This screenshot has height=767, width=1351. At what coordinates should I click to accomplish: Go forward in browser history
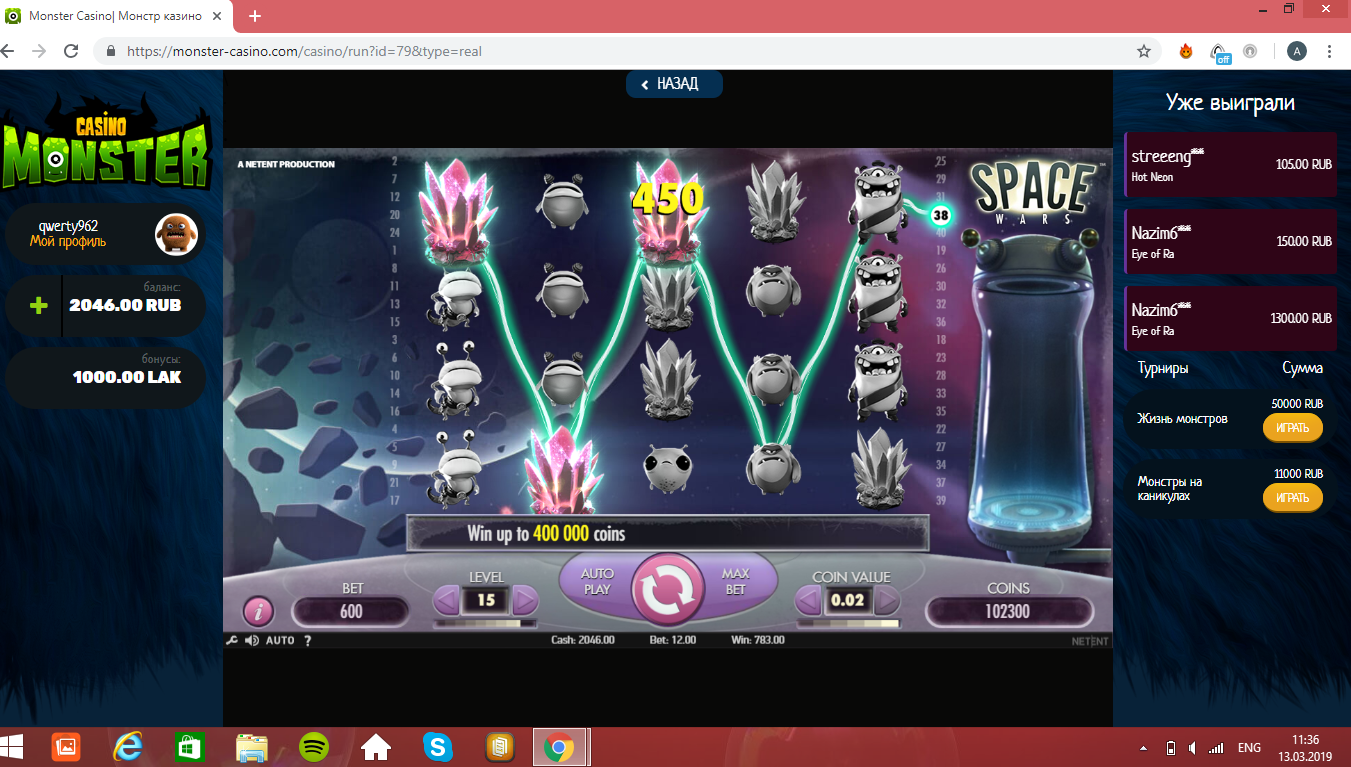pyautogui.click(x=39, y=51)
